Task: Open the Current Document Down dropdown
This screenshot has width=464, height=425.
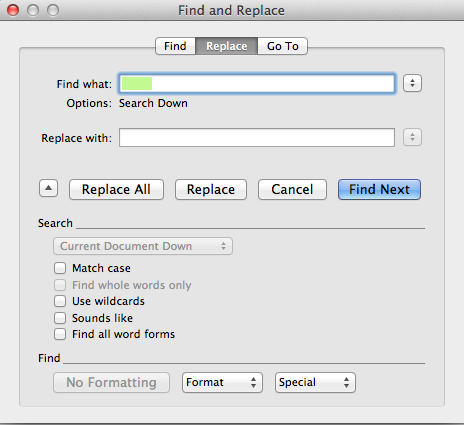Action: (143, 246)
